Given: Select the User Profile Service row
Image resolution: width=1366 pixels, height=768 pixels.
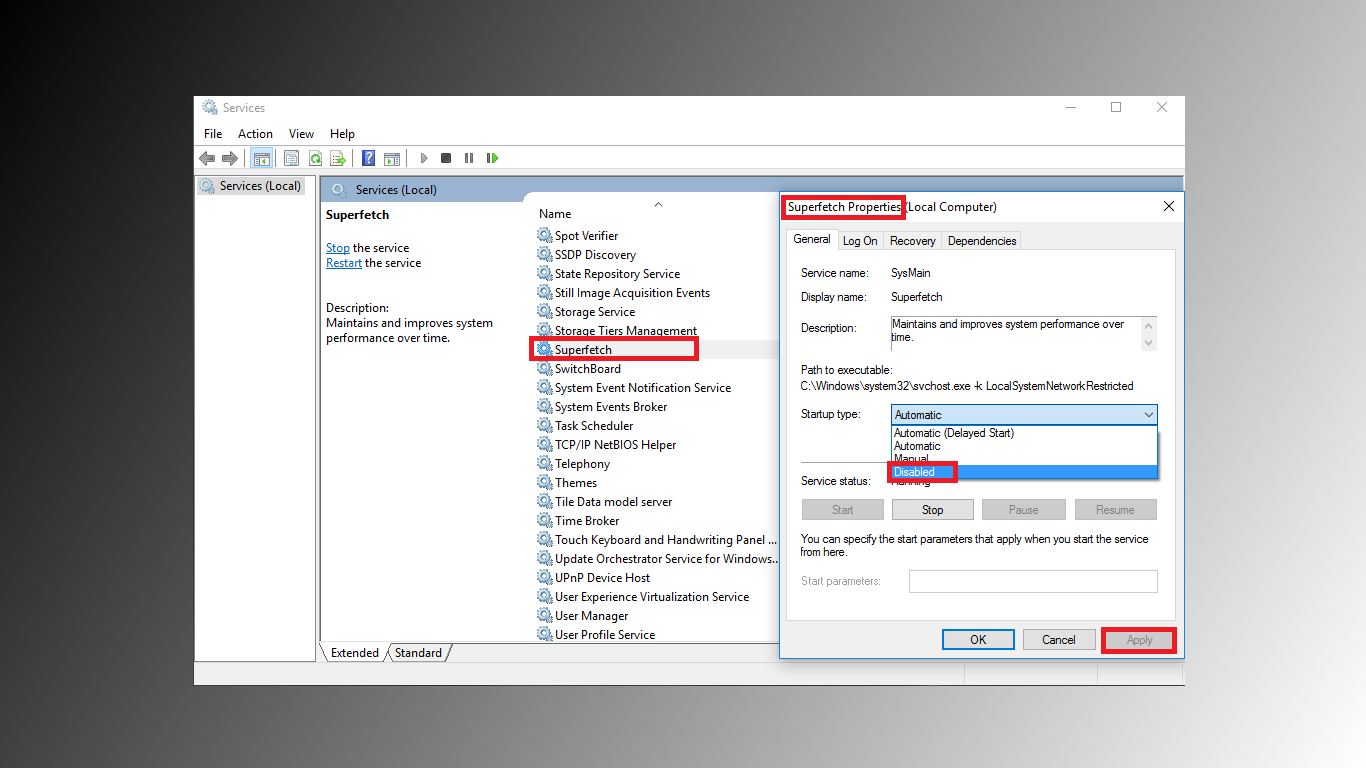Looking at the screenshot, I should pyautogui.click(x=656, y=635).
